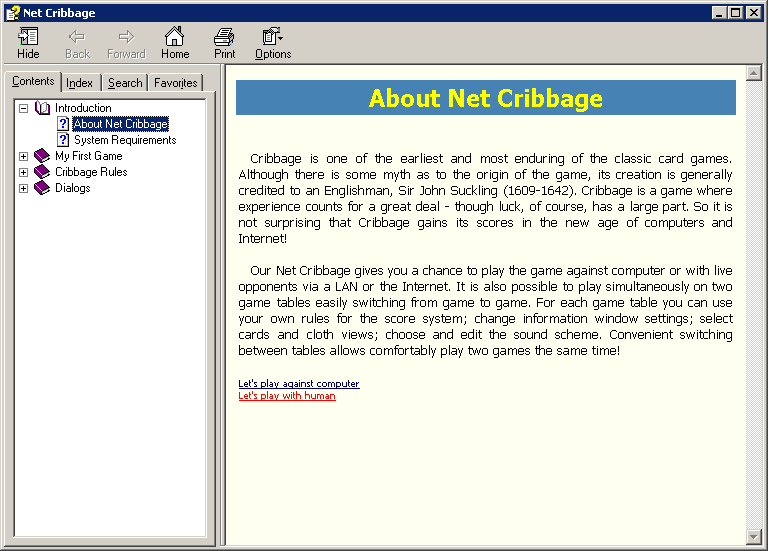
Task: Click the vertical scrollbar track
Action: 753,305
